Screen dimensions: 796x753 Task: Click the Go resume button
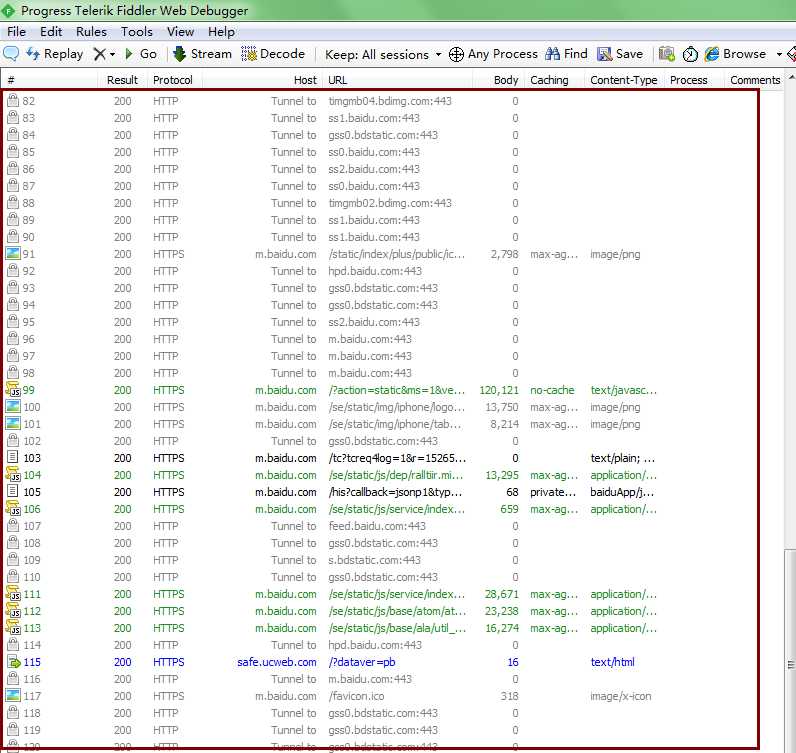(141, 53)
